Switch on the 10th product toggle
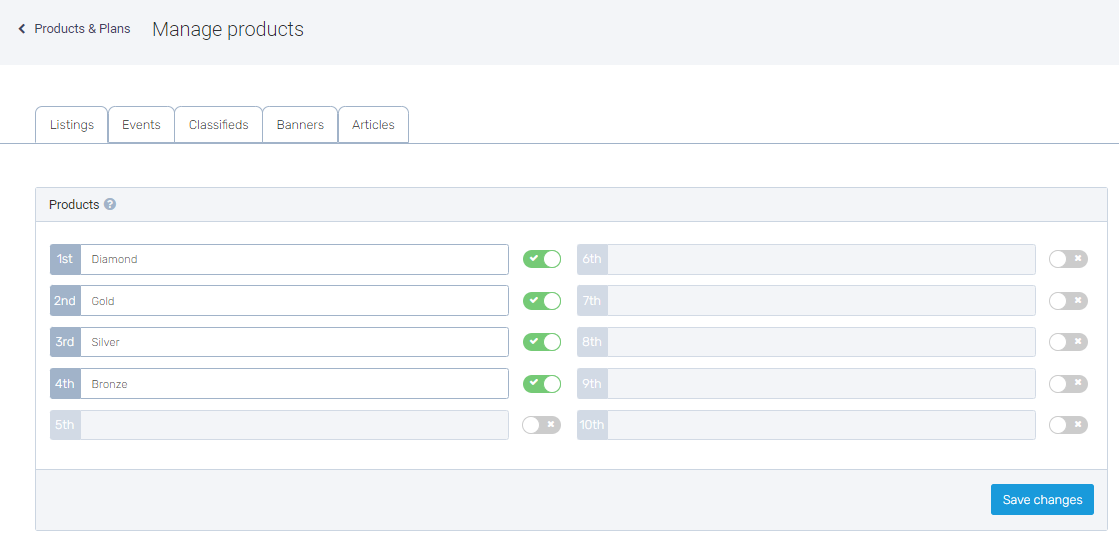The height and width of the screenshot is (541, 1119). click(x=1068, y=425)
